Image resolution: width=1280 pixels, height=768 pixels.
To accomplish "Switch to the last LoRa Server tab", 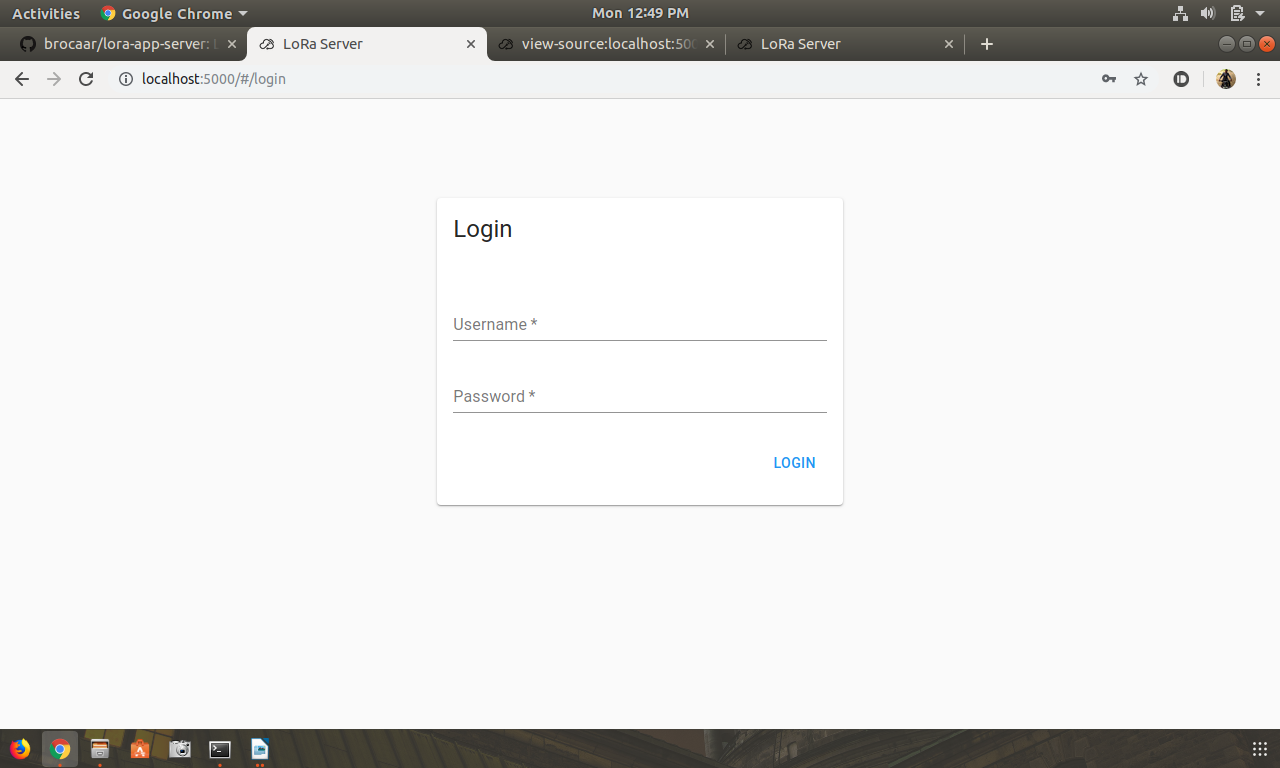I will [846, 44].
